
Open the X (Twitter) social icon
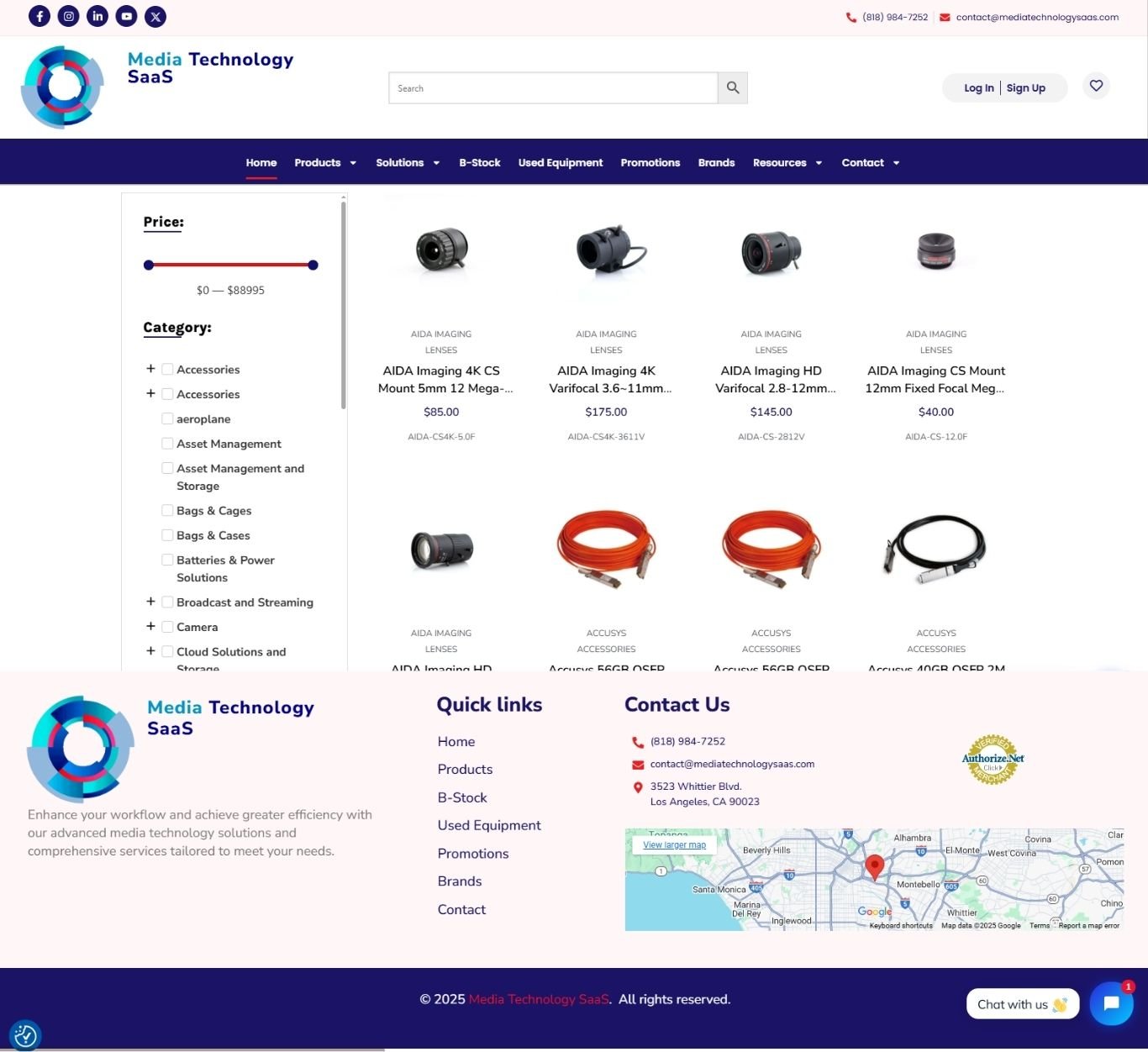tap(155, 16)
